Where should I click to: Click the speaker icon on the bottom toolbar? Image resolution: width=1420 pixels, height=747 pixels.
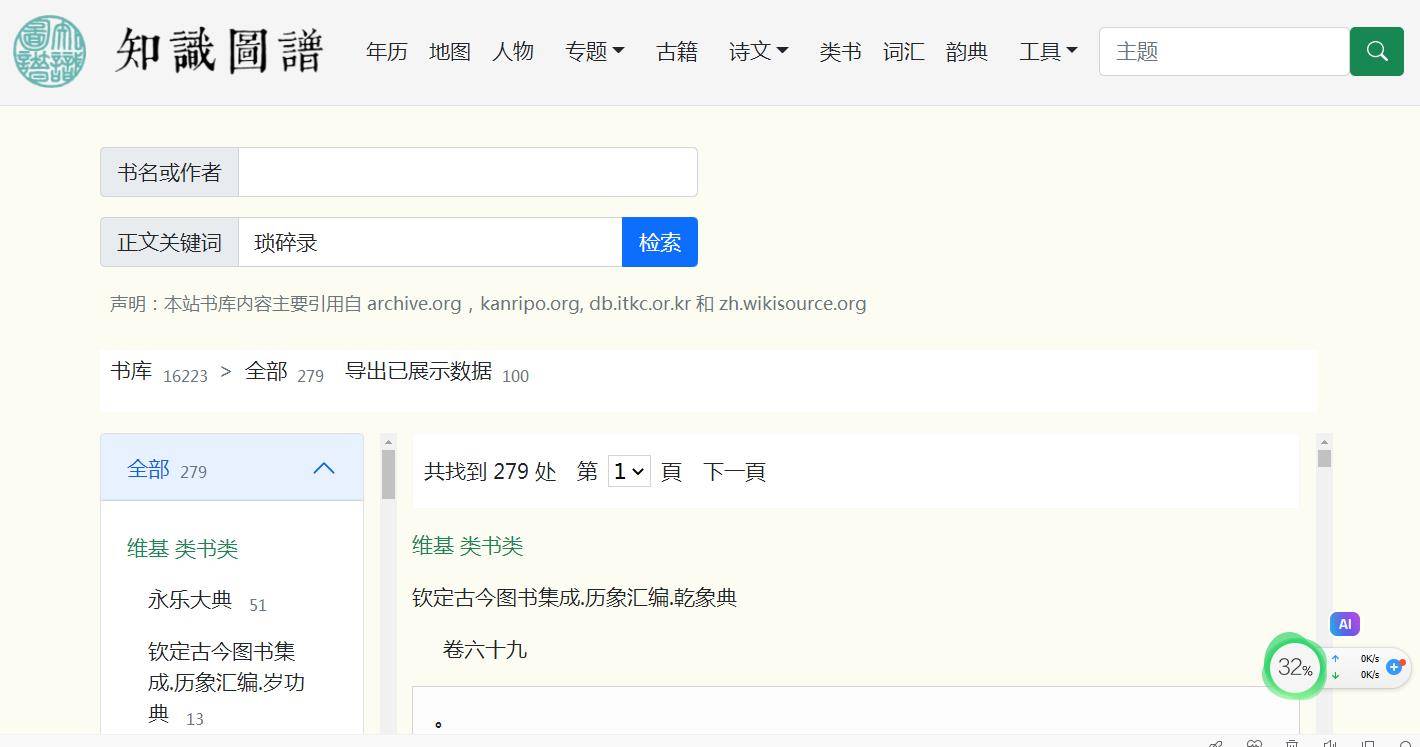1331,744
